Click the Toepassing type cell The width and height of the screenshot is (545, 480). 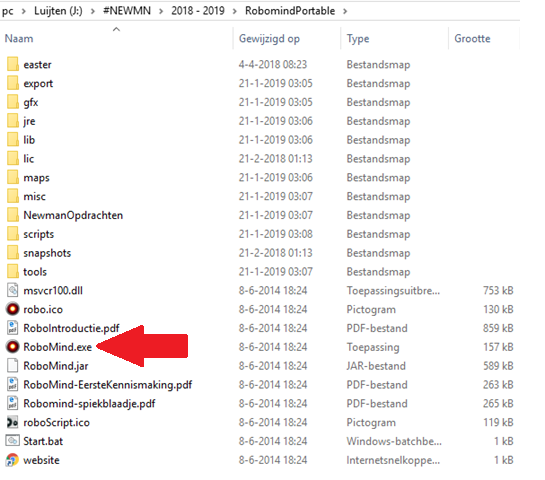click(373, 347)
